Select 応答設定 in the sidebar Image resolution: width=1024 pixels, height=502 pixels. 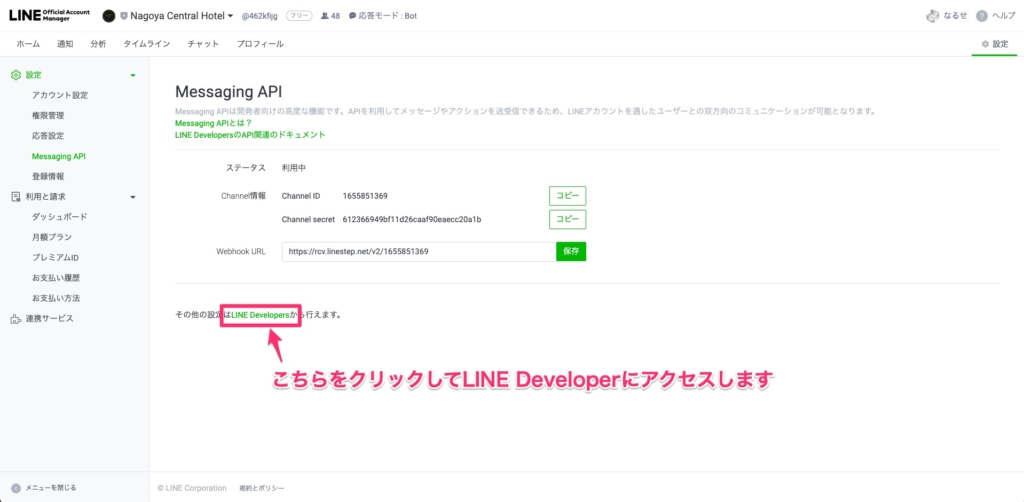[x=47, y=136]
